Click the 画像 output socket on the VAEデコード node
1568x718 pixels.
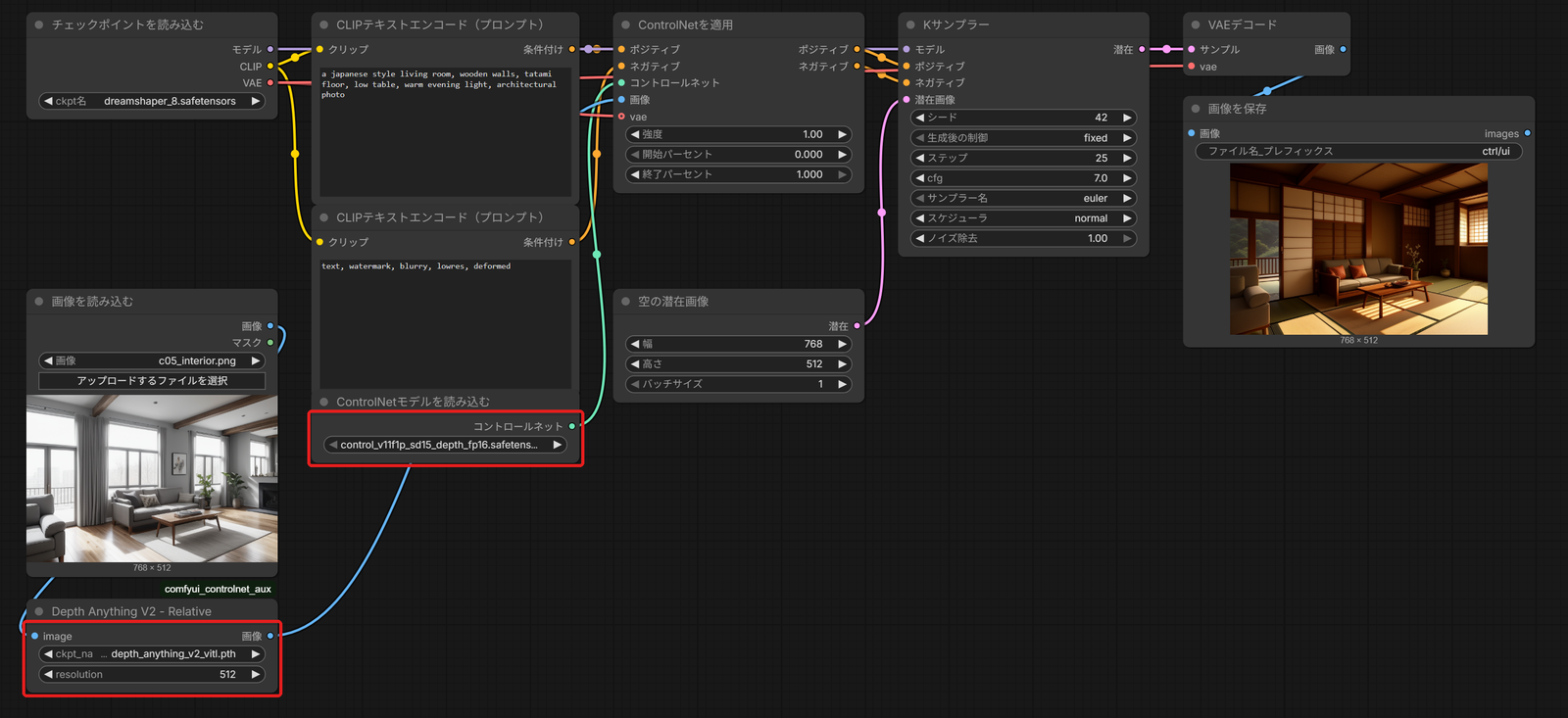(x=1343, y=49)
